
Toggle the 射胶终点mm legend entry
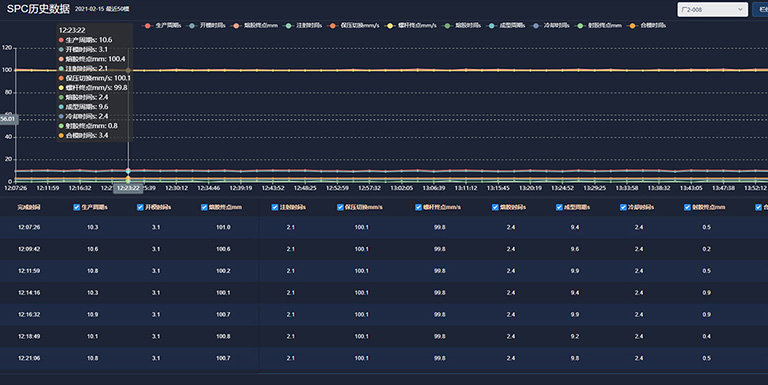[599, 25]
